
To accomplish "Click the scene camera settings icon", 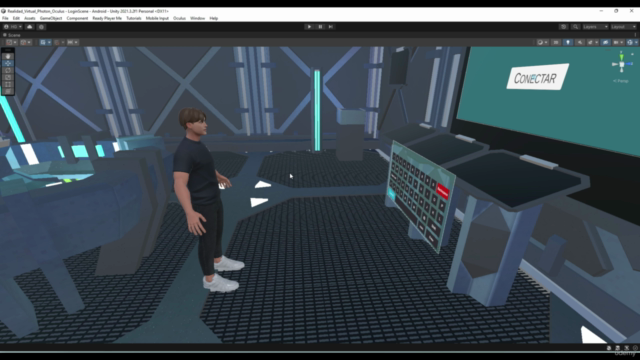I will [616, 42].
